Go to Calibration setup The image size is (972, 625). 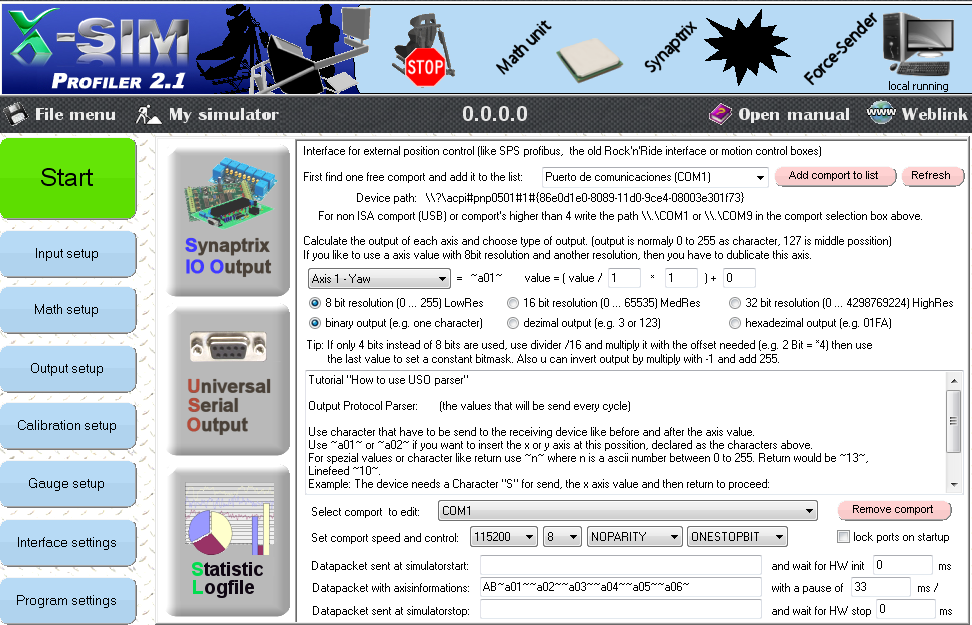click(67, 425)
